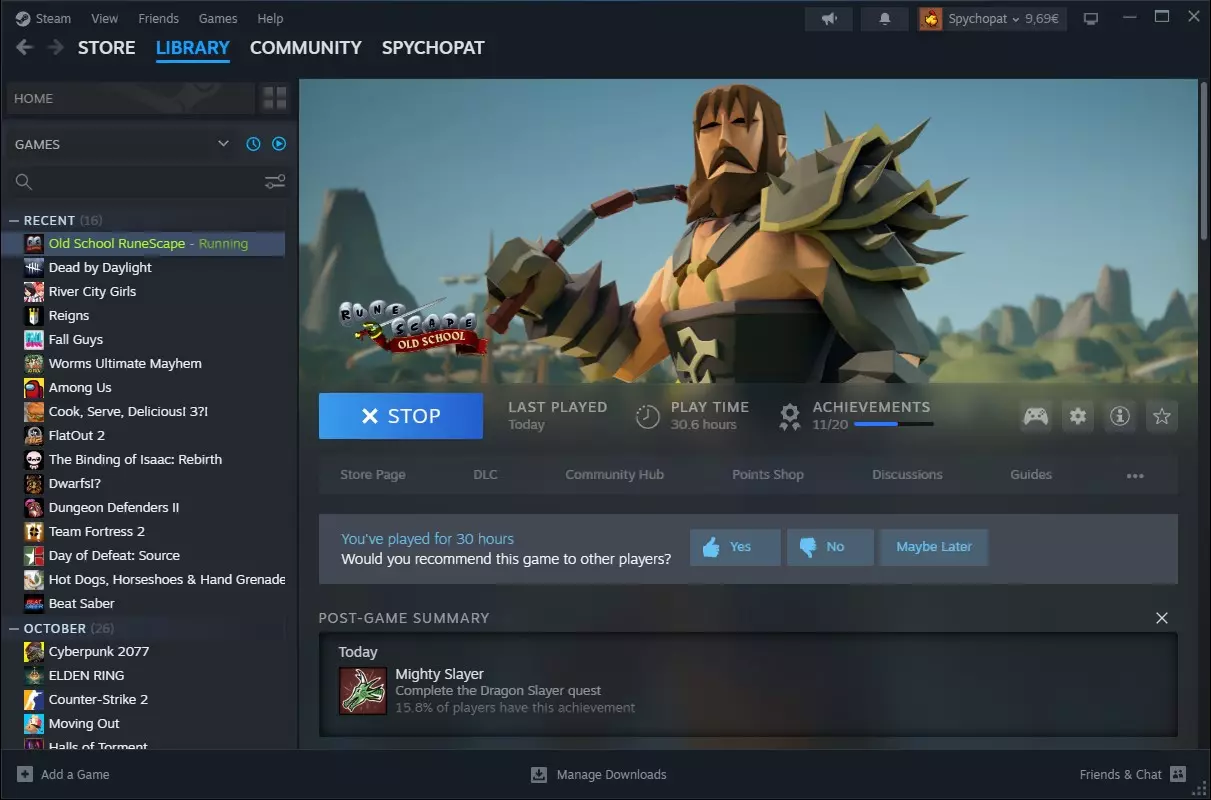Click the Add a Game plus icon

[x=25, y=774]
